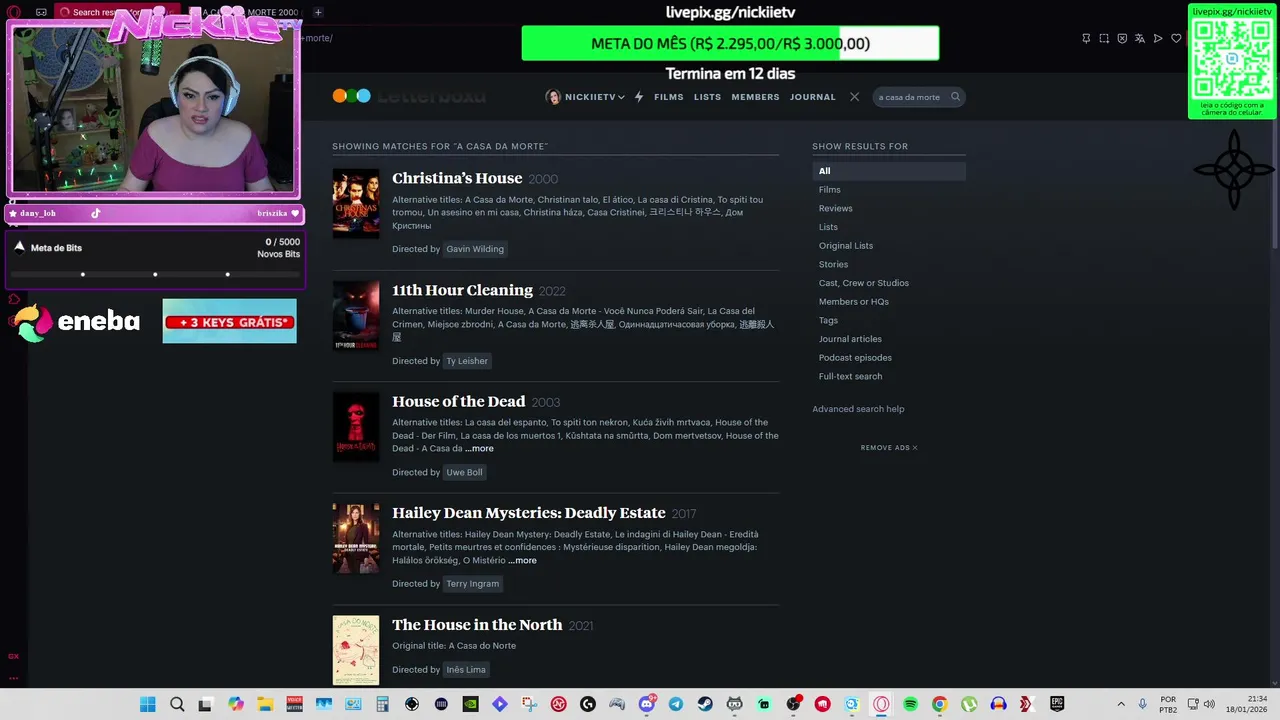Click Hailey Dean Mysteries poster thumbnail
This screenshot has width=1280, height=720.
tap(356, 538)
